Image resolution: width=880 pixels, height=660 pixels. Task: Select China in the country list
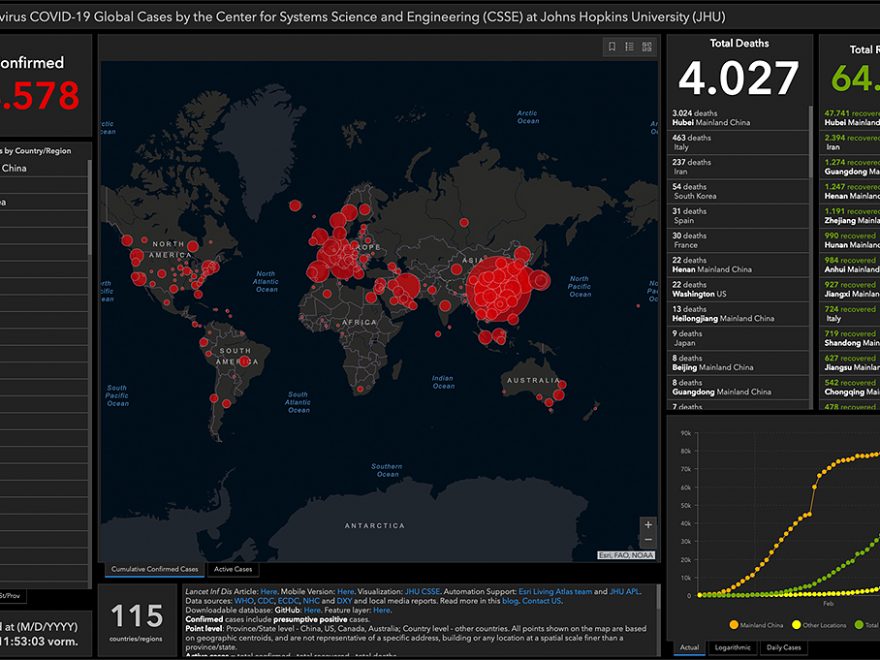point(43,168)
